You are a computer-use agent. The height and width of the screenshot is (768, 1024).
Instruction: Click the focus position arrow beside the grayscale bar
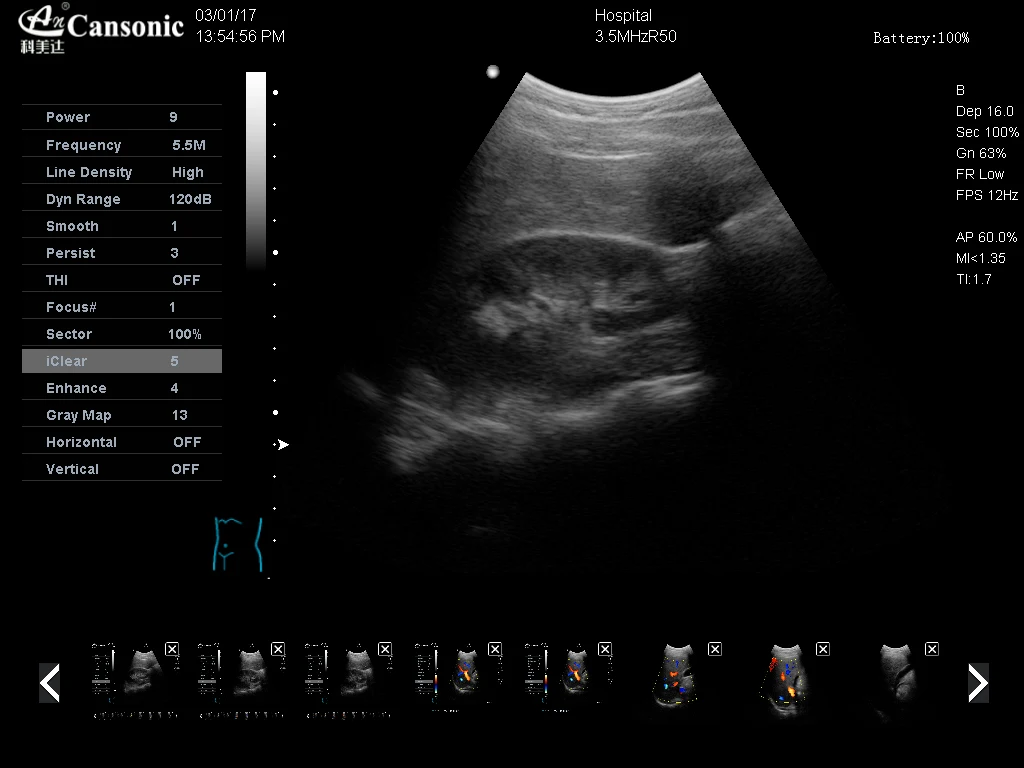pos(283,444)
